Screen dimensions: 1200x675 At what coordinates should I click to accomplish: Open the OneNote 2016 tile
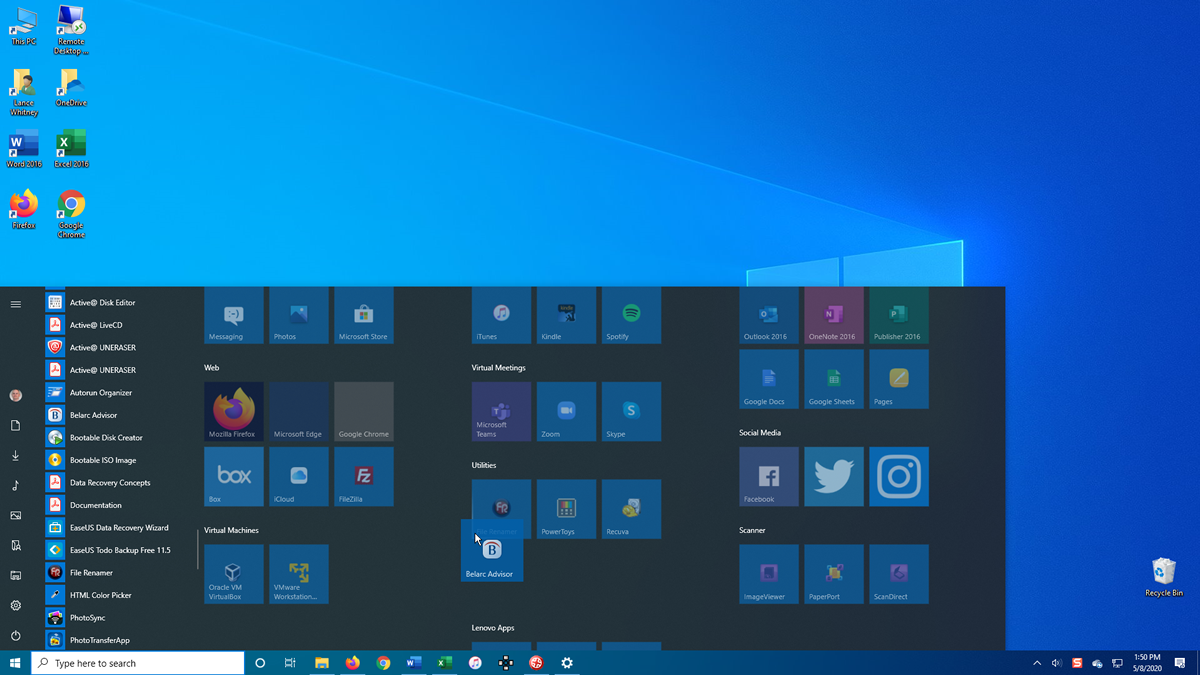834,316
